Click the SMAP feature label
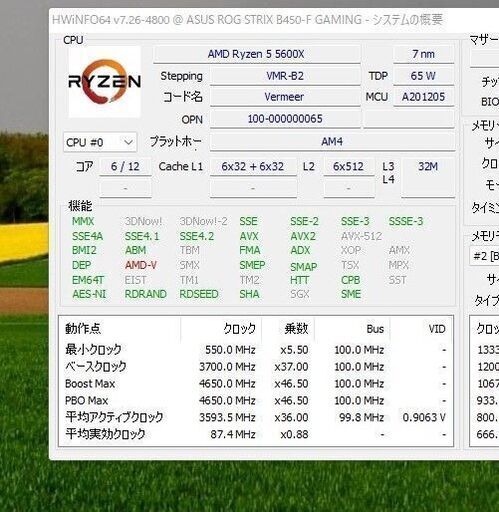This screenshot has height=512, width=499. [x=304, y=267]
